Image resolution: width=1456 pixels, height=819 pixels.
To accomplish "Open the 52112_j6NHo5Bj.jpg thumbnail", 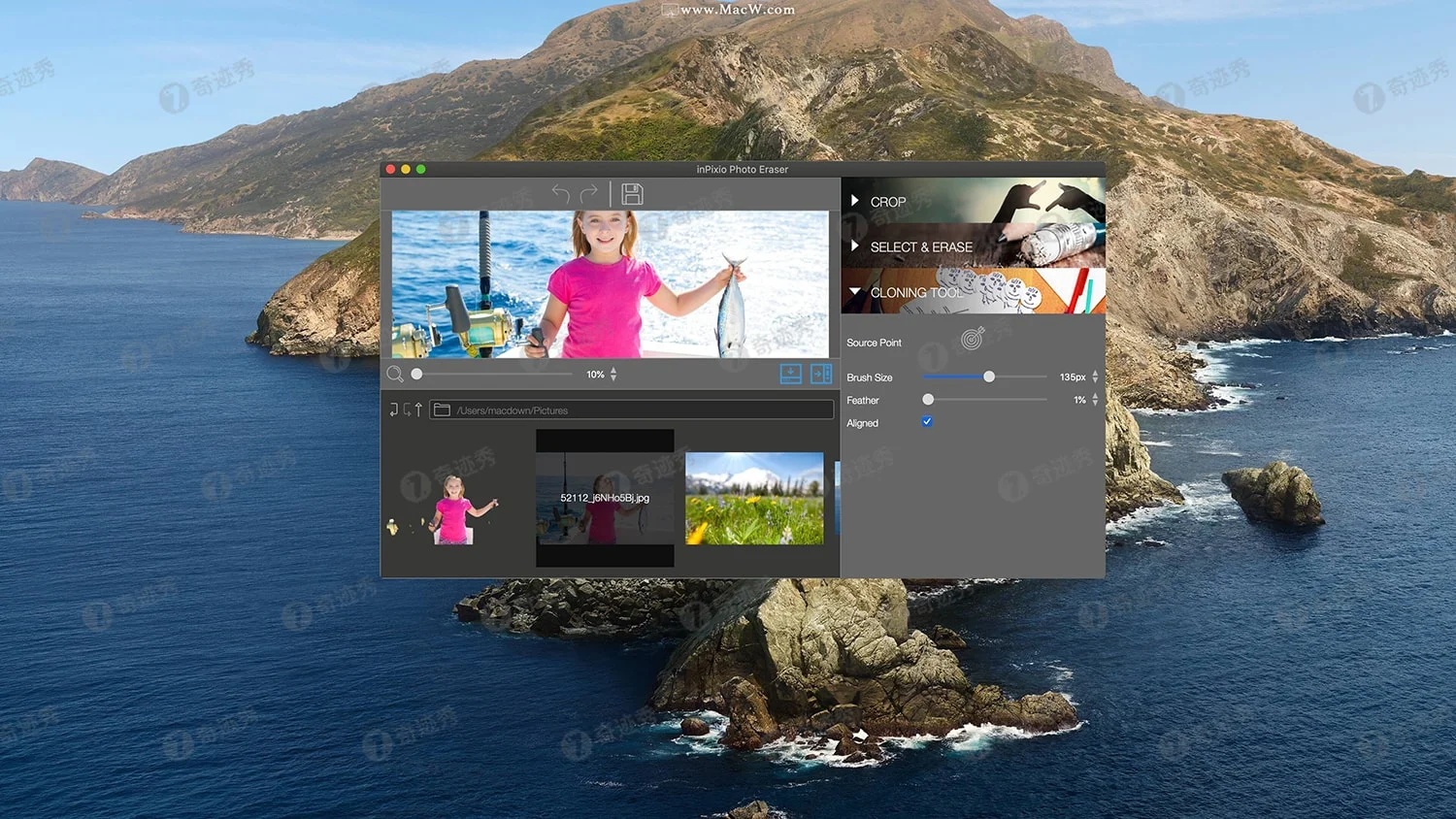I will pyautogui.click(x=604, y=498).
